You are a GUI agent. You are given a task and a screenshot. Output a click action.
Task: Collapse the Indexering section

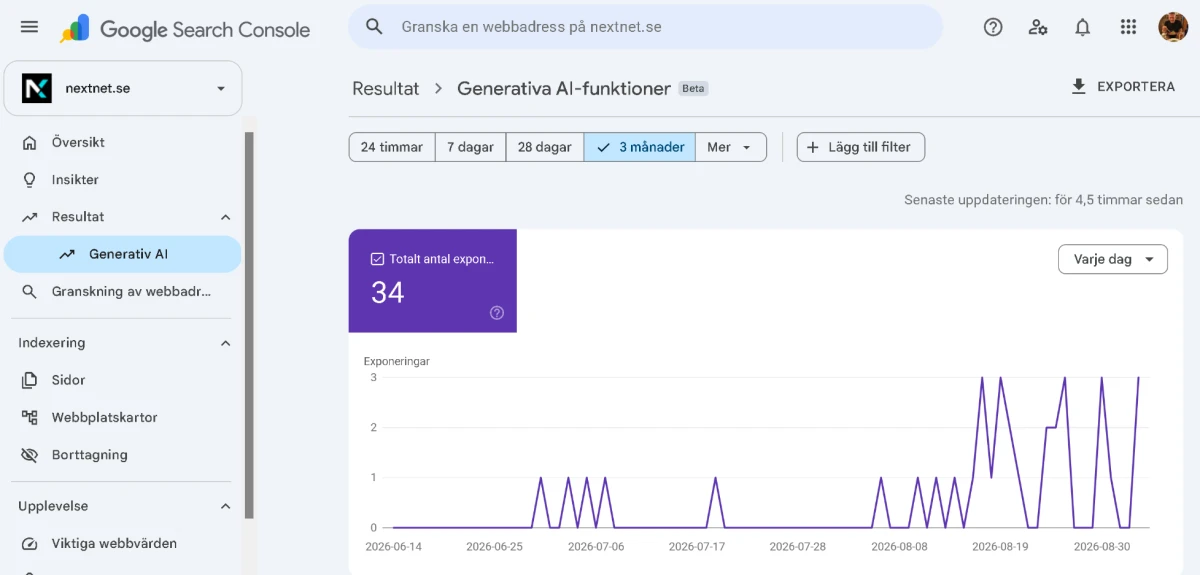pos(225,343)
